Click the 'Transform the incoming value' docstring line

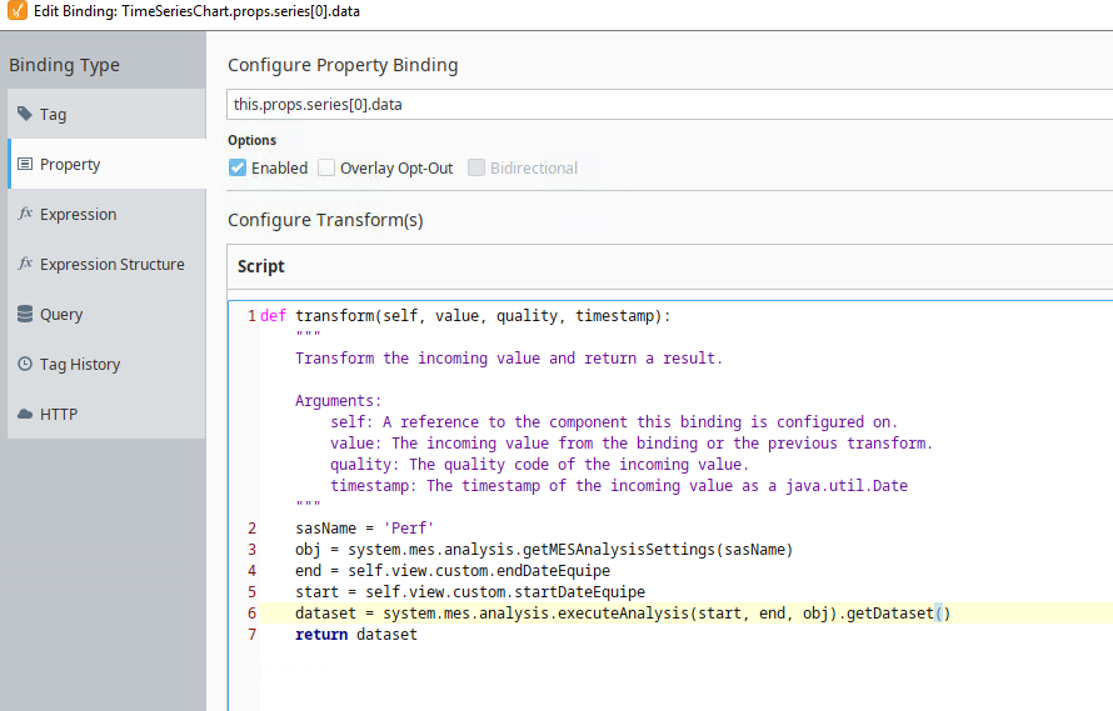click(509, 358)
